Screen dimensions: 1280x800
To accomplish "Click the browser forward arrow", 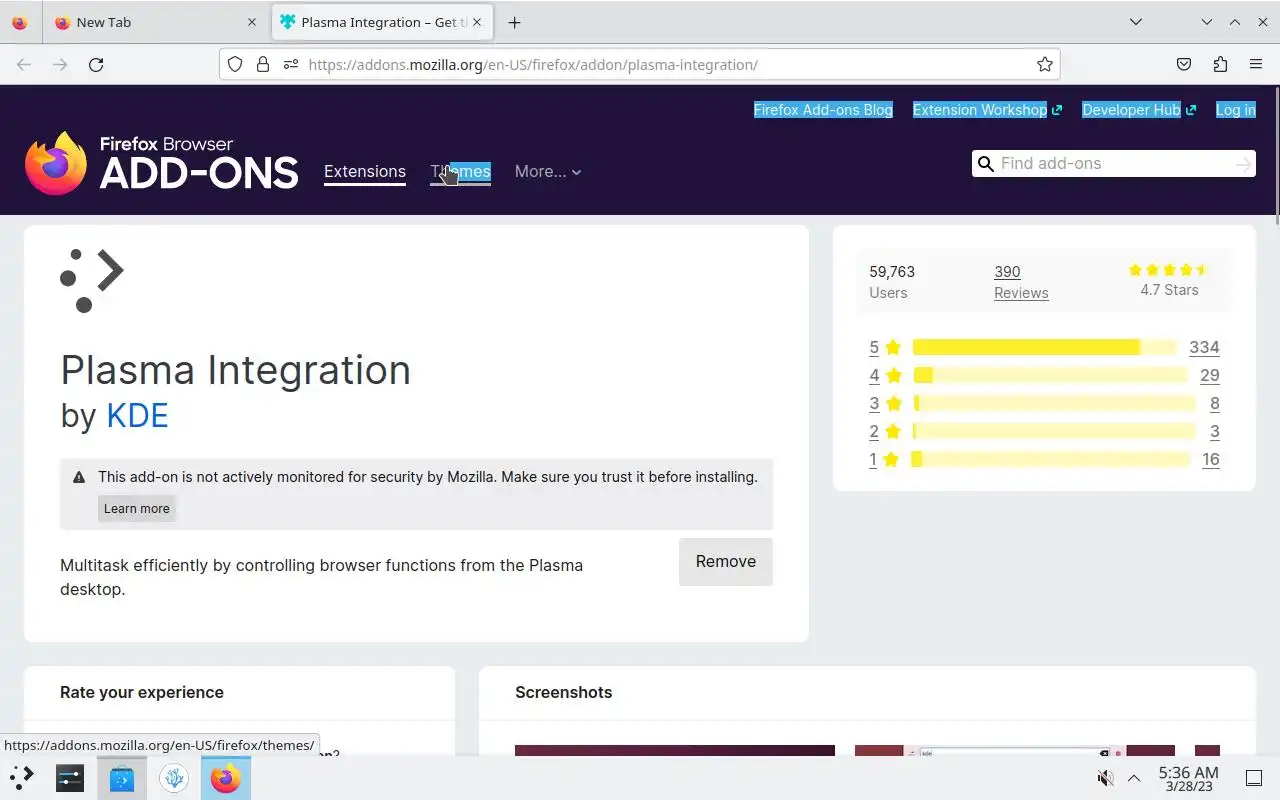I will pos(60,64).
